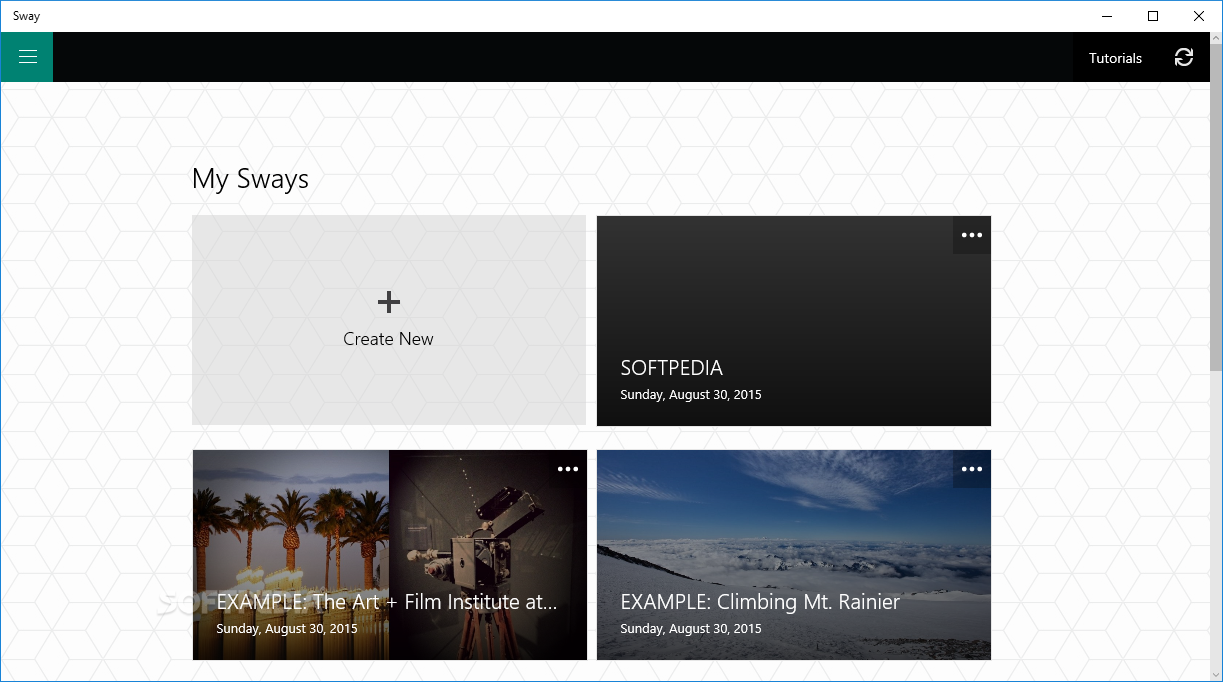Open more options for Art + Film Institute sway
This screenshot has width=1223, height=682.
coord(568,469)
